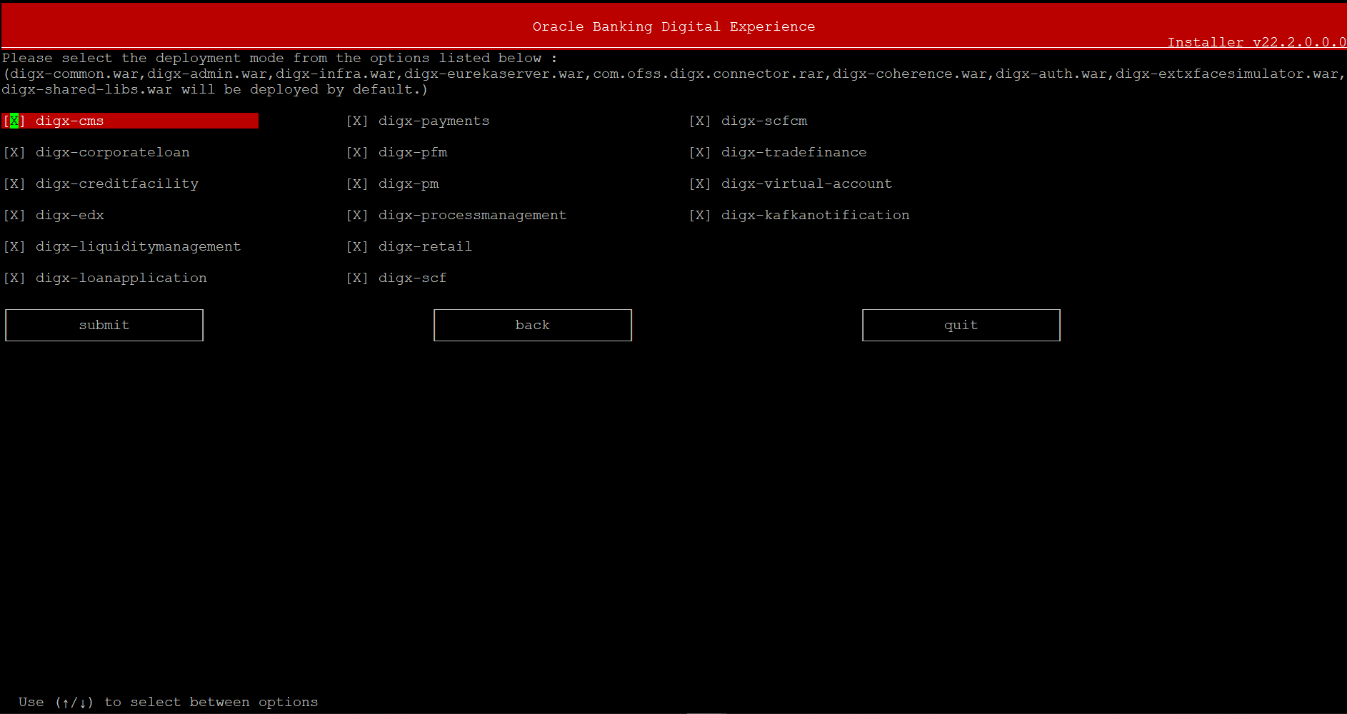Toggle the digx-scf checkbox
The height and width of the screenshot is (714, 1347).
click(x=357, y=278)
